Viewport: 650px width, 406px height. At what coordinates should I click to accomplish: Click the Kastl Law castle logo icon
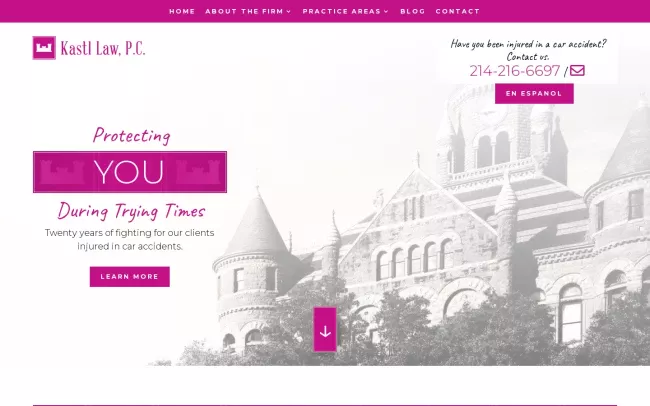point(44,48)
